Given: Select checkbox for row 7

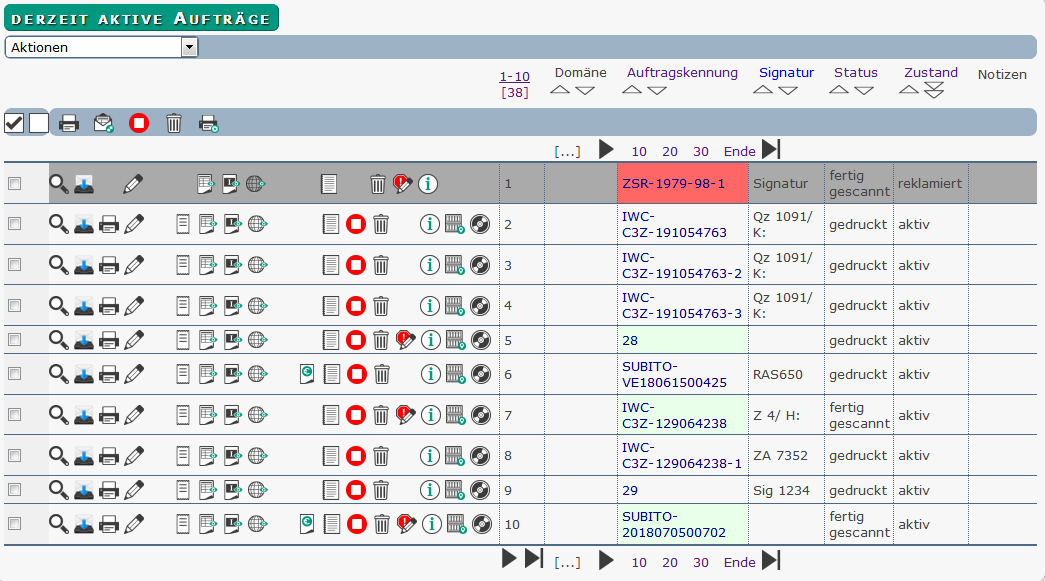Looking at the screenshot, I should pos(14,414).
